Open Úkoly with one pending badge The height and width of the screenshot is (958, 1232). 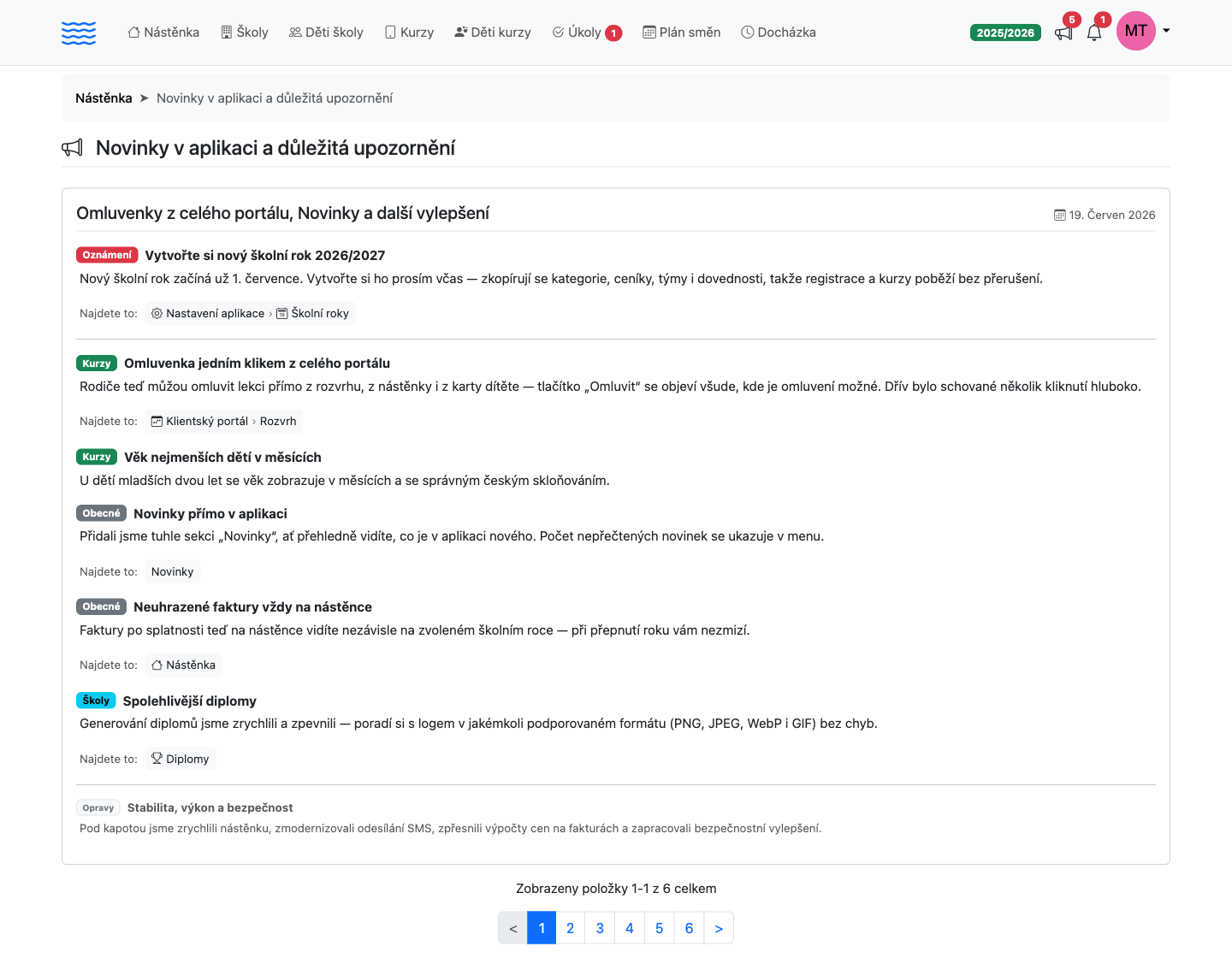tap(587, 33)
